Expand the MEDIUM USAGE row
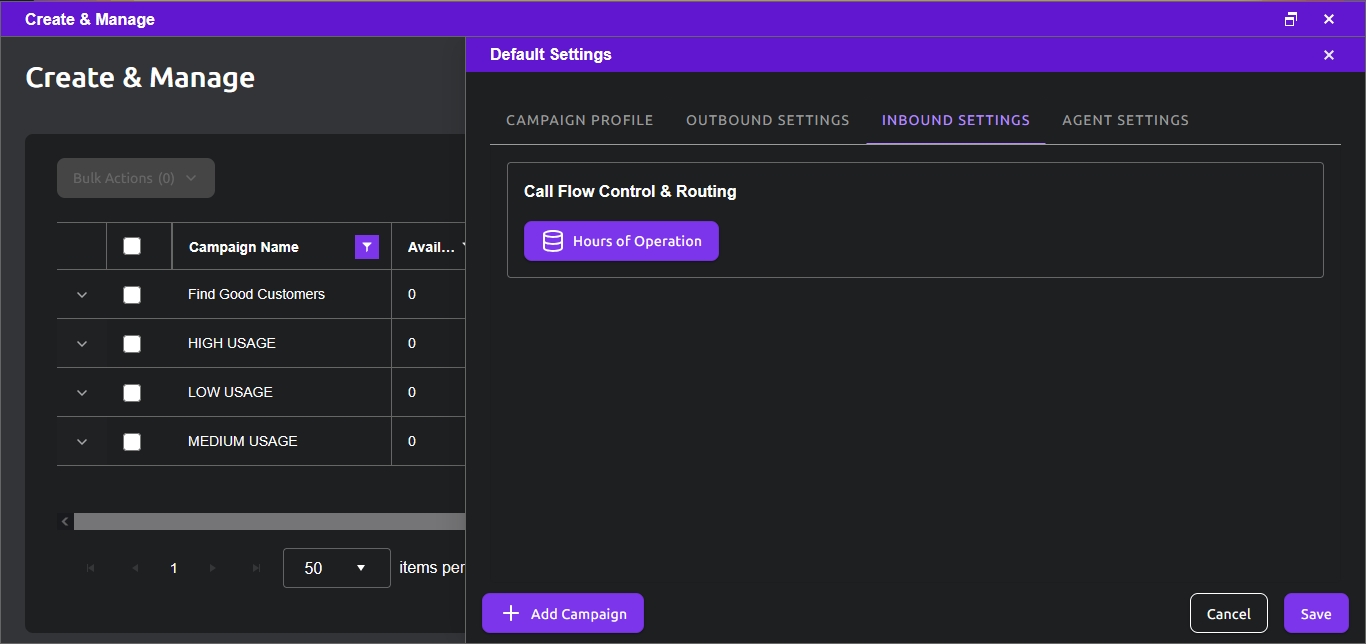Viewport: 1366px width, 644px height. click(x=82, y=442)
